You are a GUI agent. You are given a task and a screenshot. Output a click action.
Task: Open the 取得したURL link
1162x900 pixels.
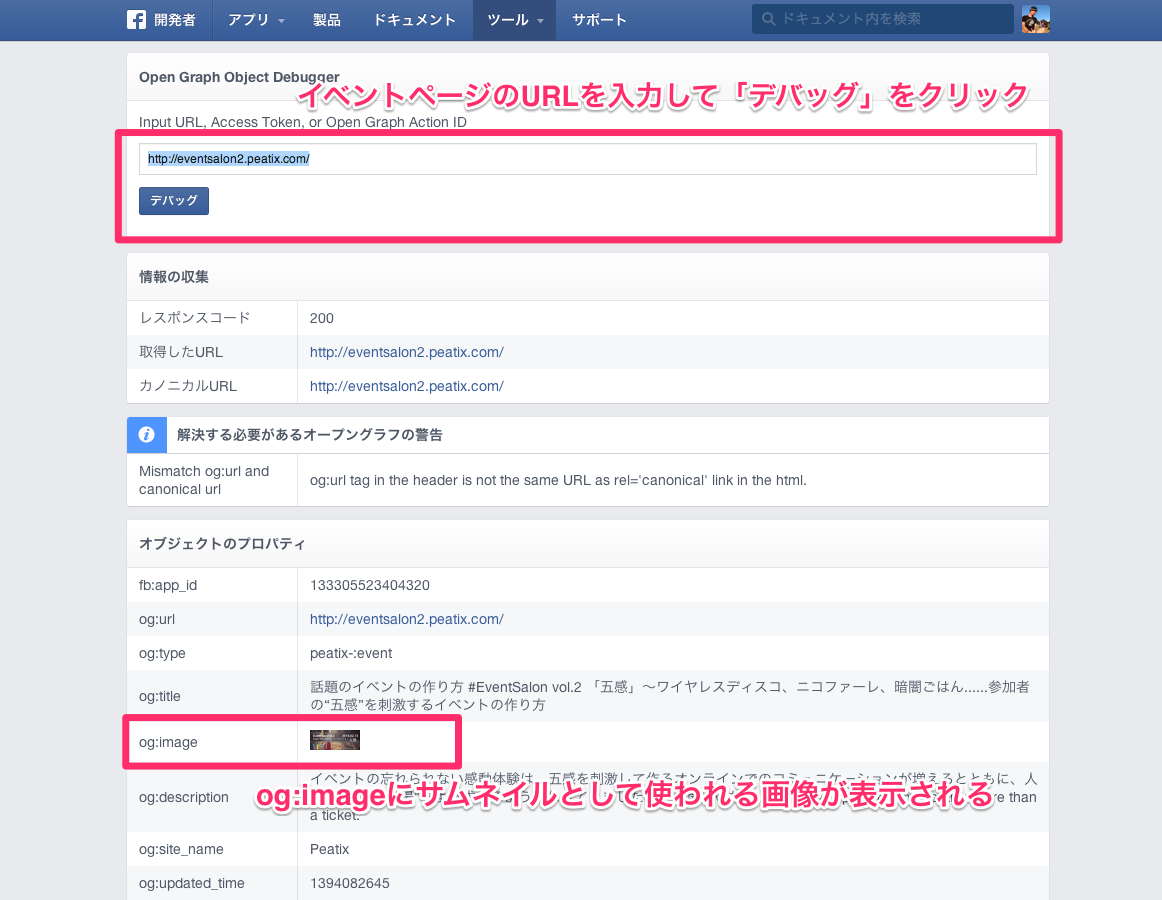point(406,352)
